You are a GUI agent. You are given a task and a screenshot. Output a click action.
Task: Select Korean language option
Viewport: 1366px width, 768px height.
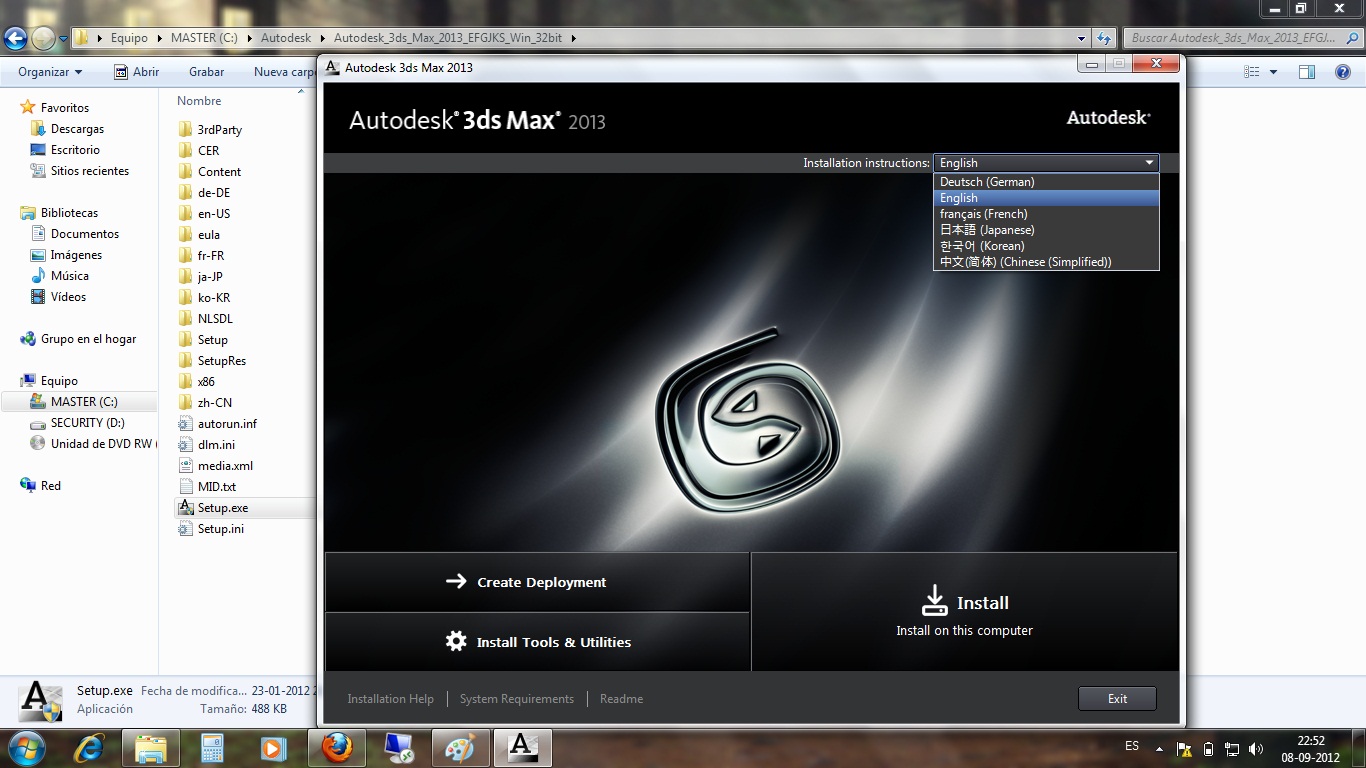tap(1046, 246)
